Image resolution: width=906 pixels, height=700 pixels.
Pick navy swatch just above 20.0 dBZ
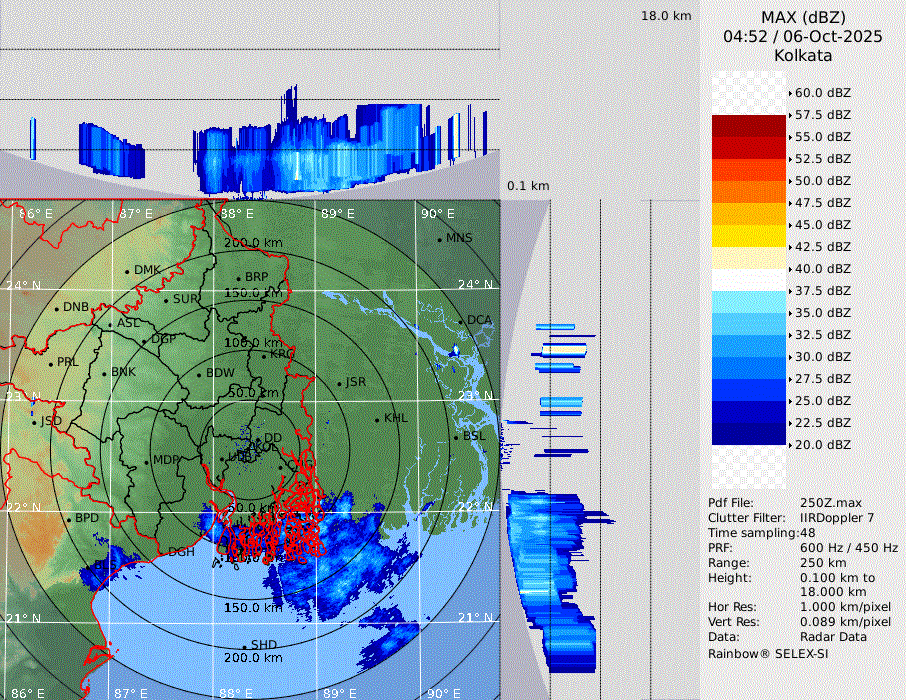[x=748, y=433]
